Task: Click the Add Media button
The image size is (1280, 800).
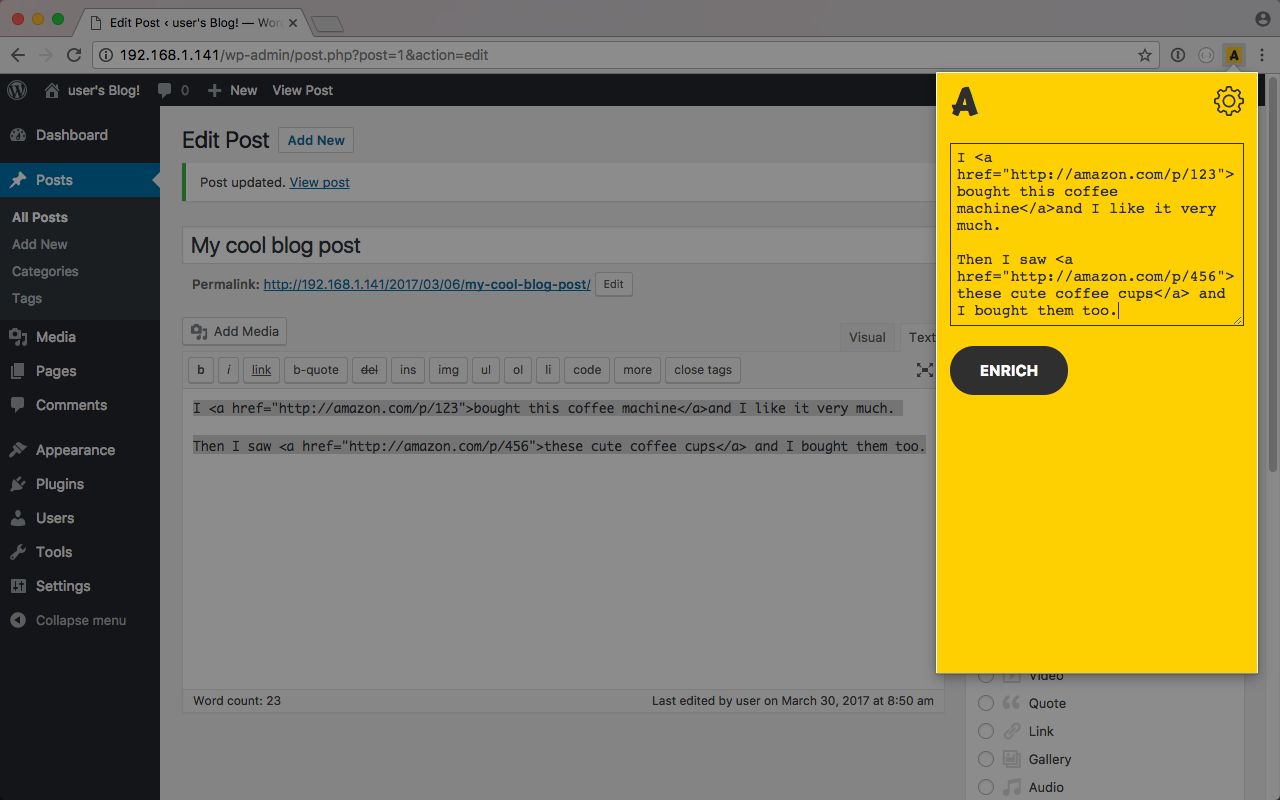Action: (235, 331)
